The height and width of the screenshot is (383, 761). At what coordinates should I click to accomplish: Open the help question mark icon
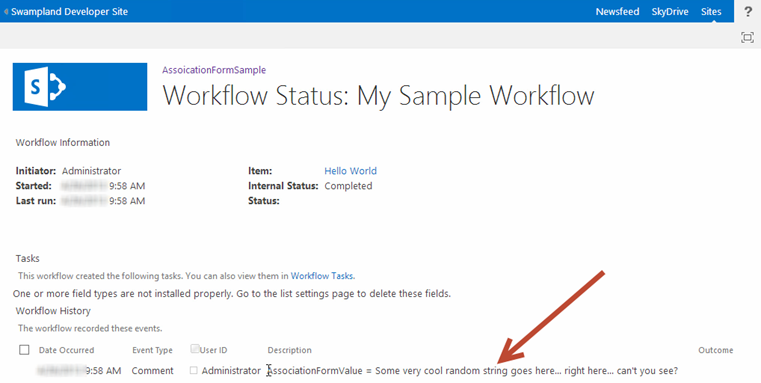tap(747, 12)
